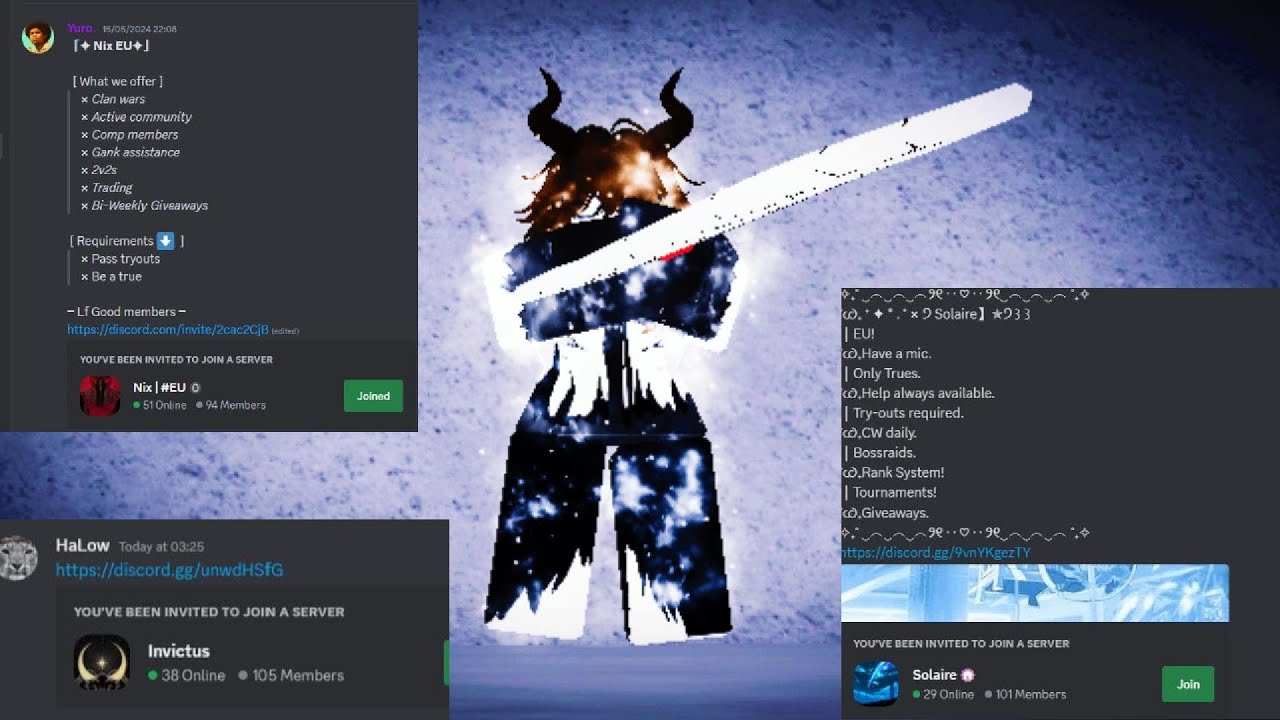Click the 'Try-outs required.' line
The image size is (1280, 720).
(903, 413)
